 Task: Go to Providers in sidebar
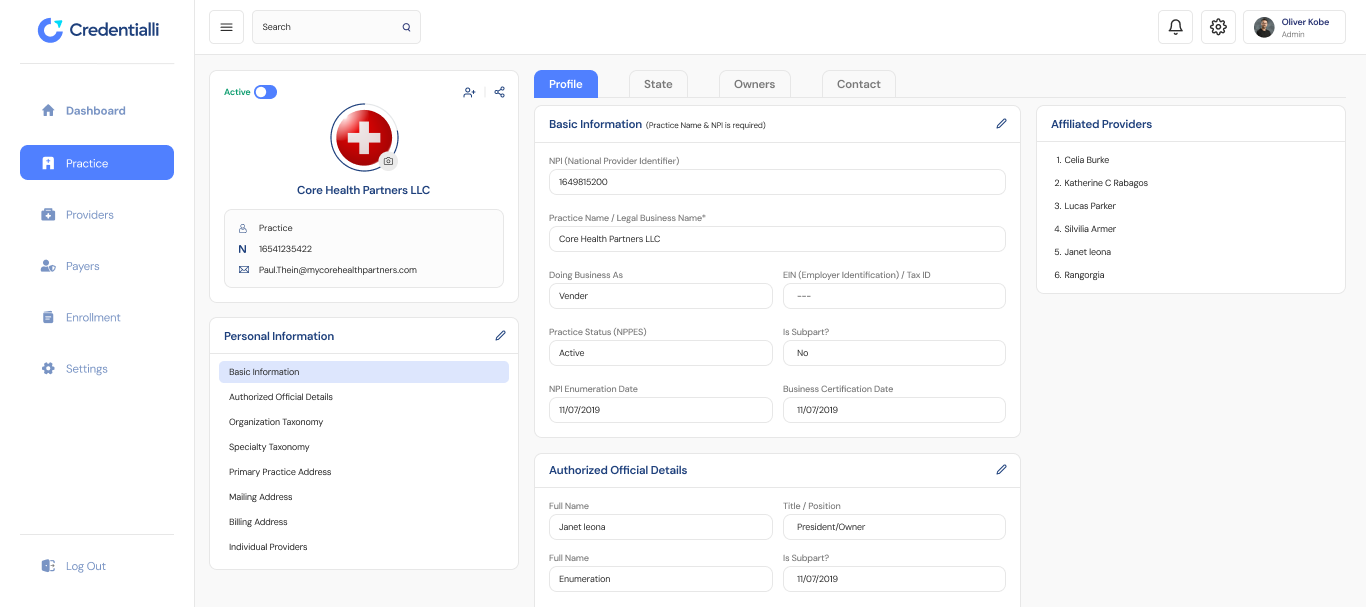click(90, 215)
